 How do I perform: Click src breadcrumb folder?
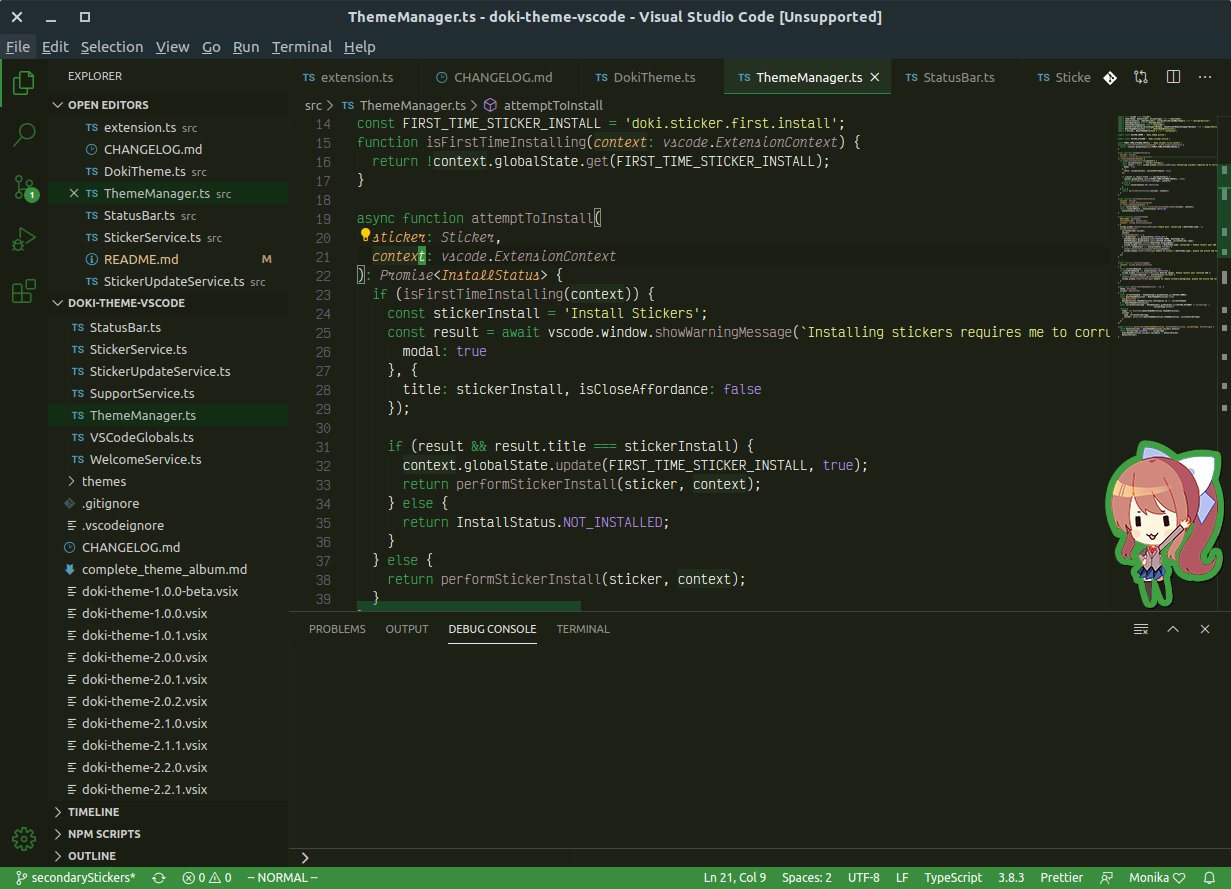point(313,105)
